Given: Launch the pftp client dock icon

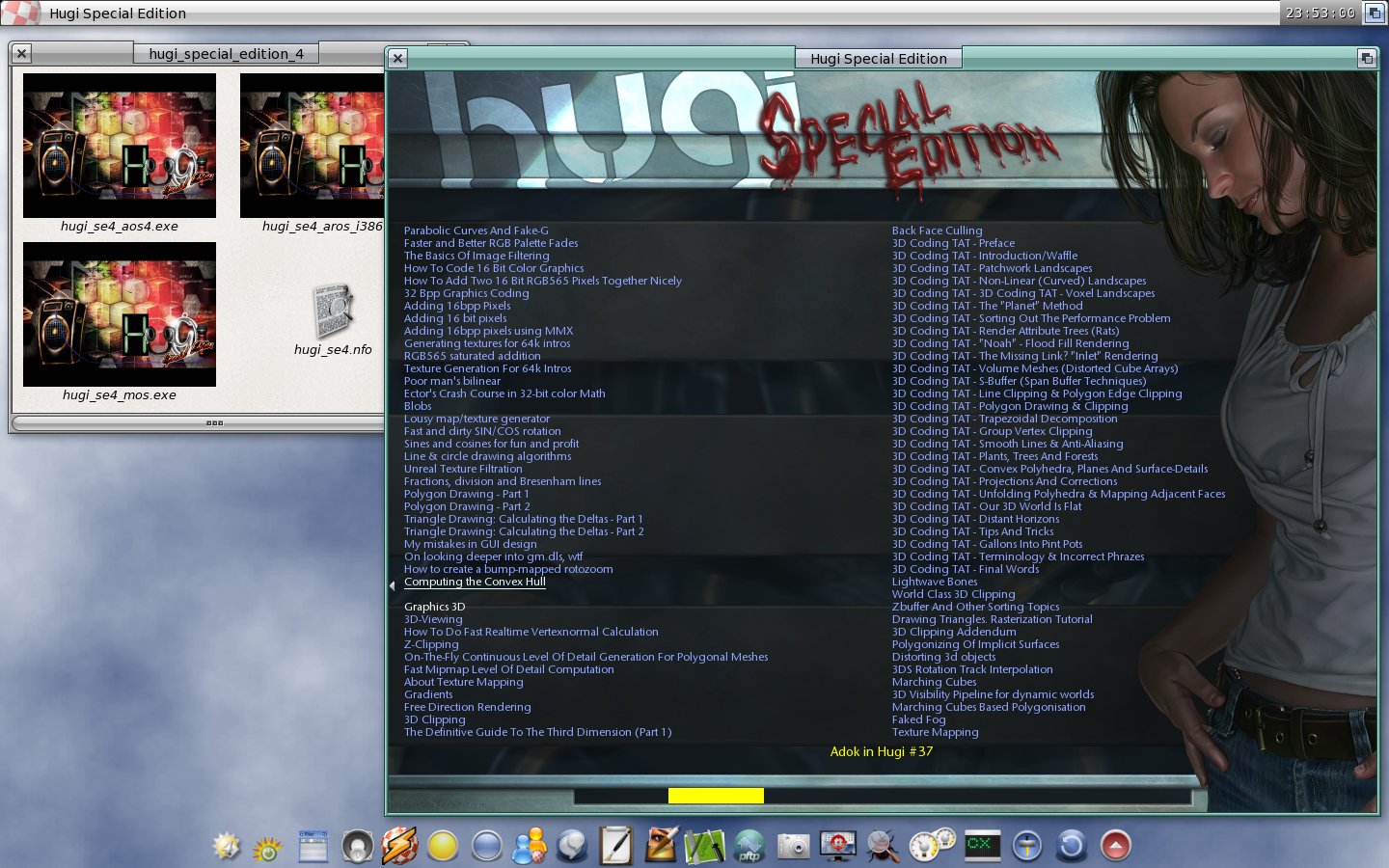Looking at the screenshot, I should [749, 846].
